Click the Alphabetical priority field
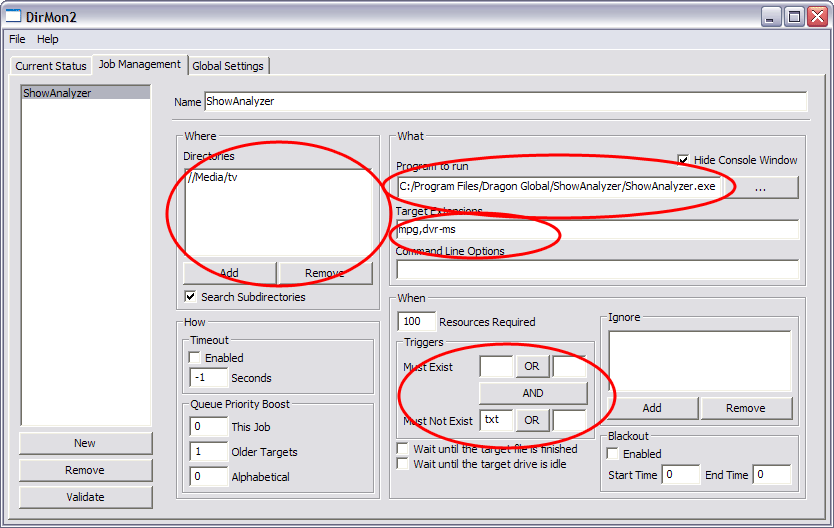 click(208, 476)
